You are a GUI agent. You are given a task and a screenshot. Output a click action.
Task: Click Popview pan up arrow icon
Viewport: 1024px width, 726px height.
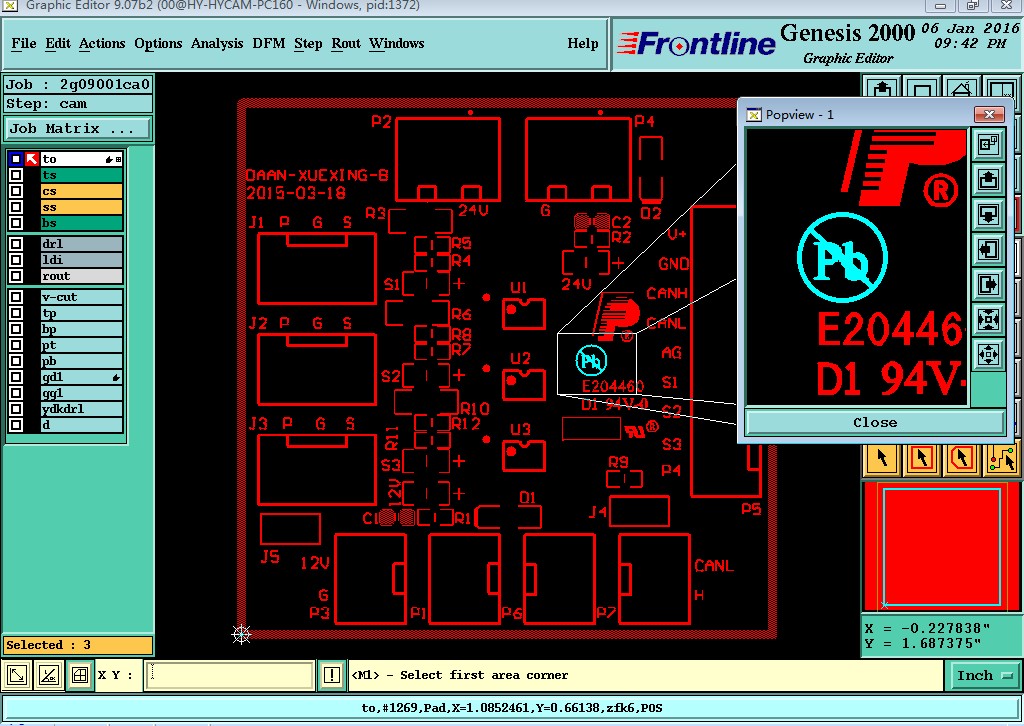click(988, 179)
